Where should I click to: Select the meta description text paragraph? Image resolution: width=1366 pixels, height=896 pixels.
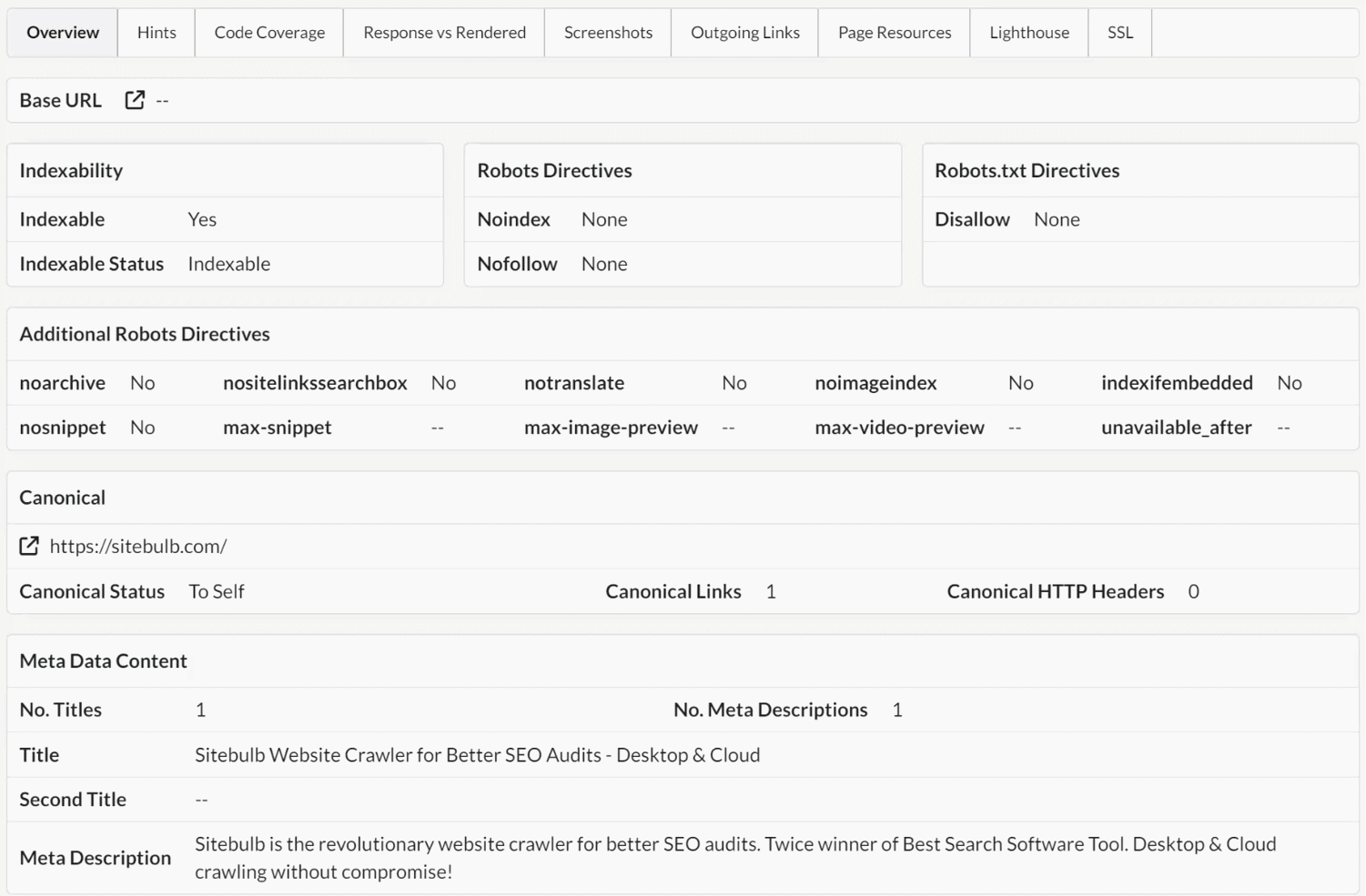pyautogui.click(x=735, y=858)
